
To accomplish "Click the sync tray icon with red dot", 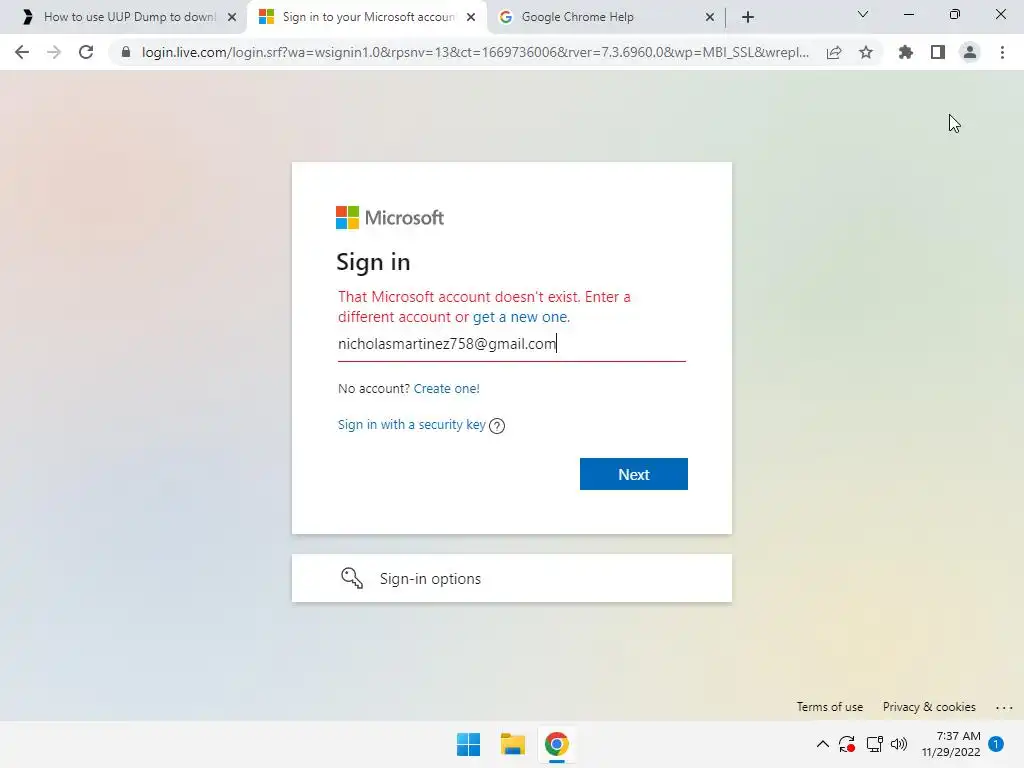I will coord(847,744).
